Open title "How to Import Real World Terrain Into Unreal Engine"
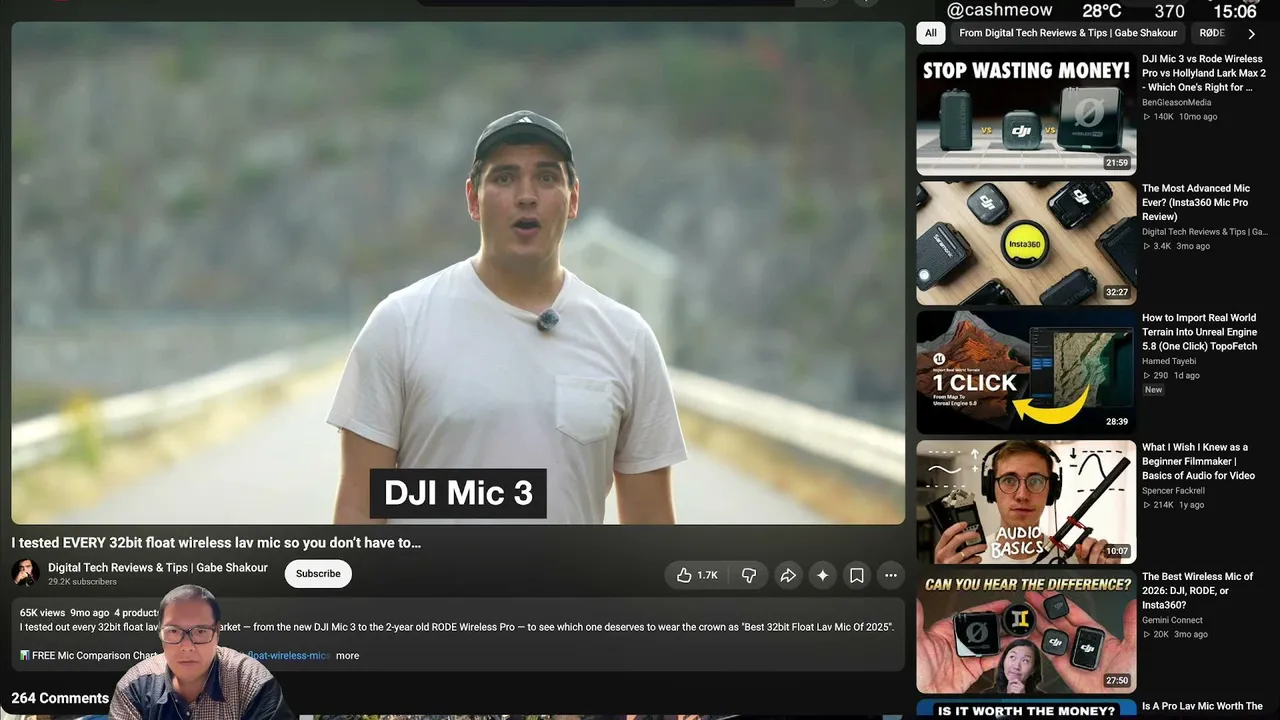Viewport: 1280px width, 720px height. click(1200, 332)
